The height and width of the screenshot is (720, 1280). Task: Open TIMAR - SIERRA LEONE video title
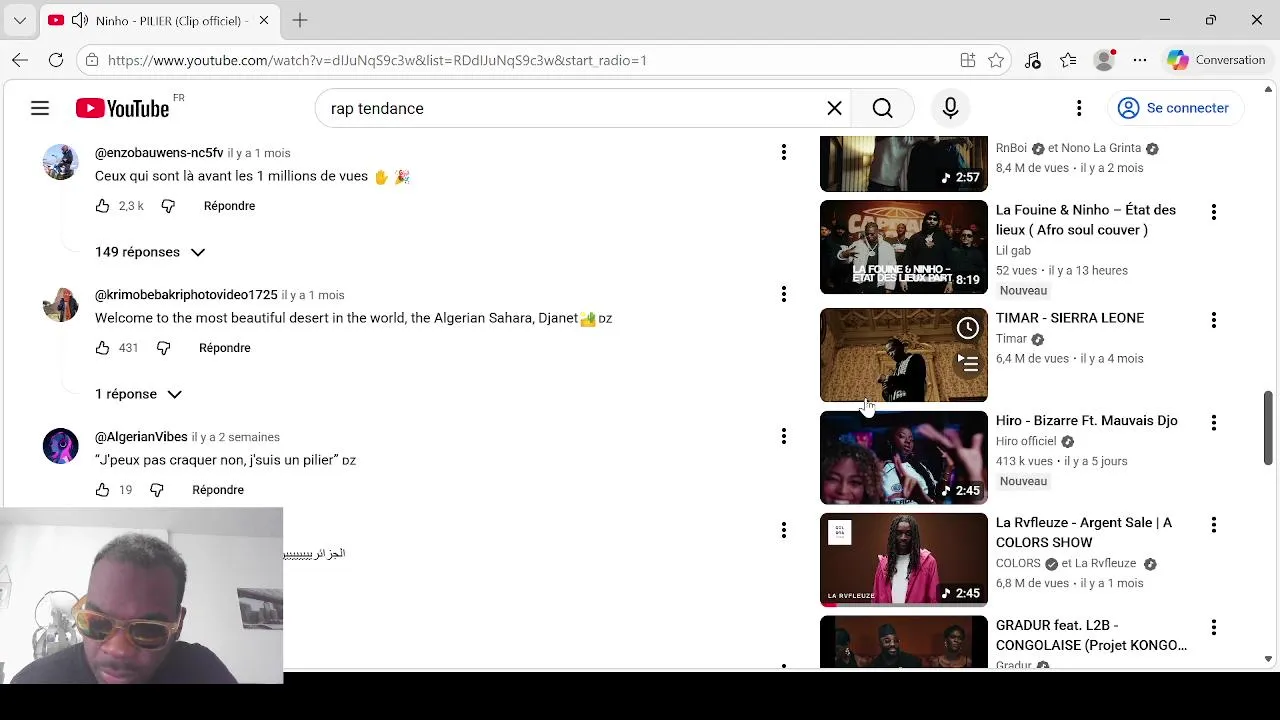pyautogui.click(x=1070, y=318)
